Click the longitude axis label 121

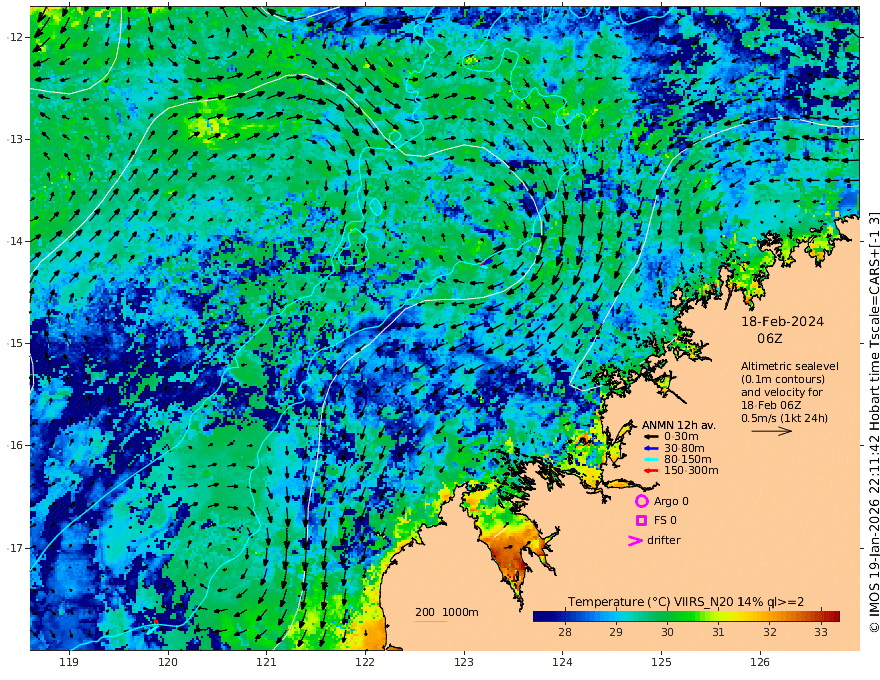point(267,662)
